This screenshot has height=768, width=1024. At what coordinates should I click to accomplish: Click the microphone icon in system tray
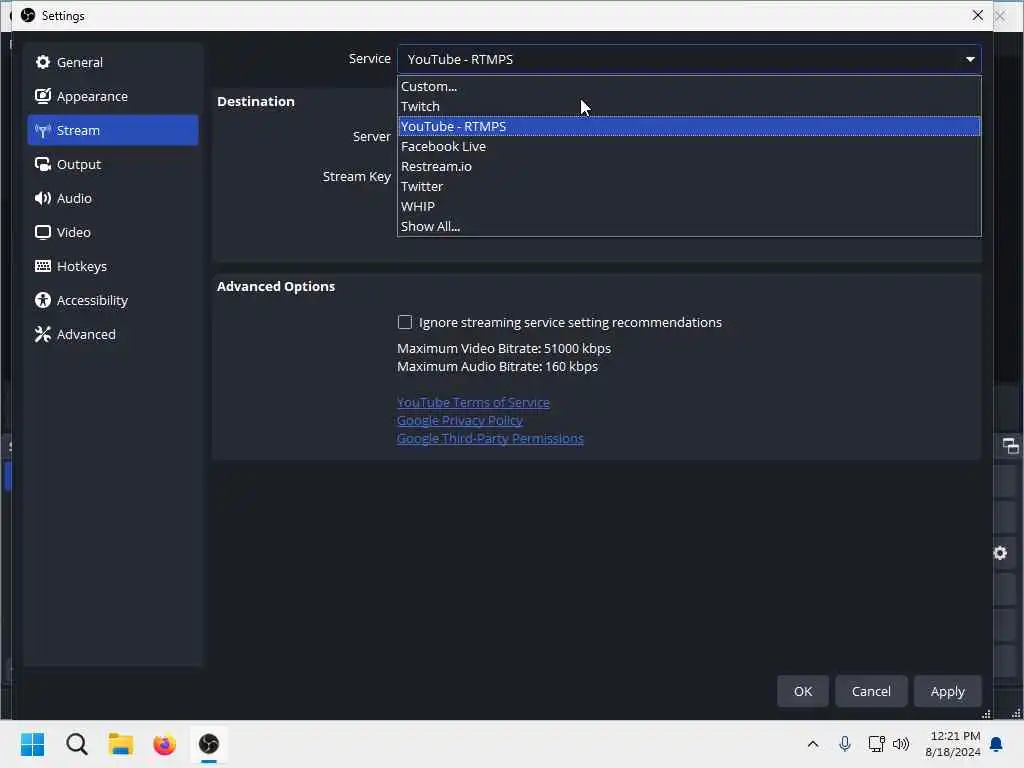pyautogui.click(x=845, y=744)
